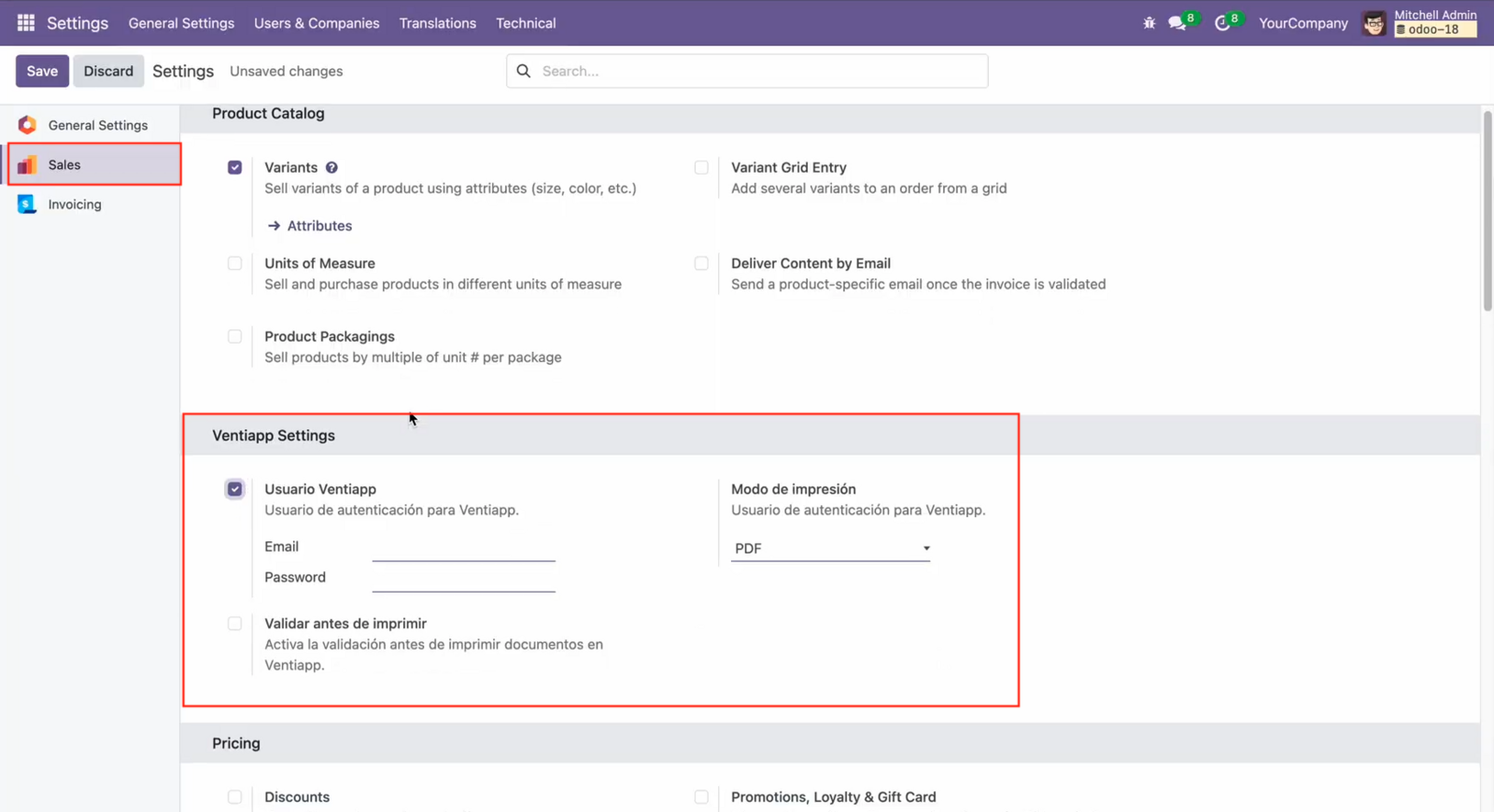Click the settings Search box
The height and width of the screenshot is (812, 1494).
coord(747,71)
